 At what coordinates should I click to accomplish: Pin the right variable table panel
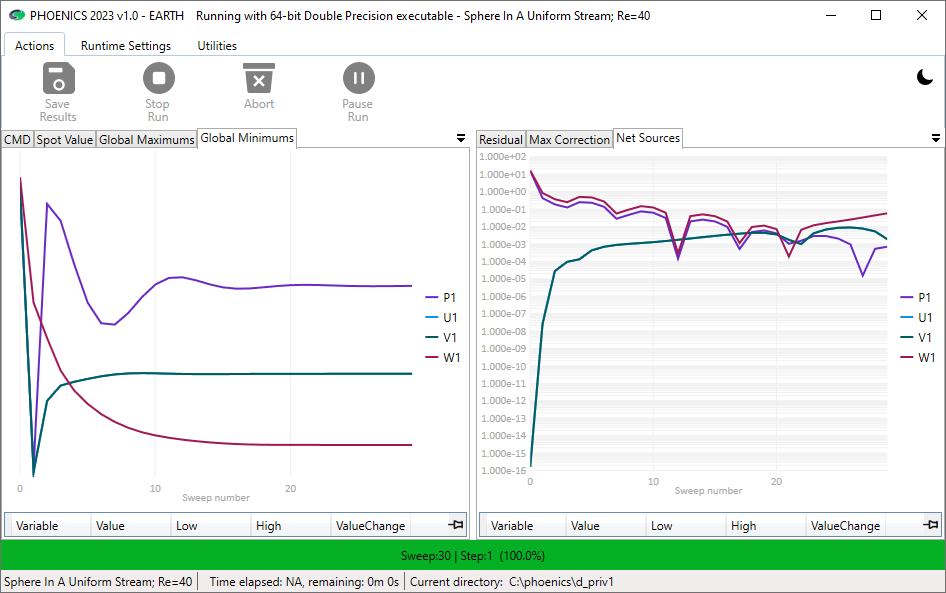tap(931, 525)
